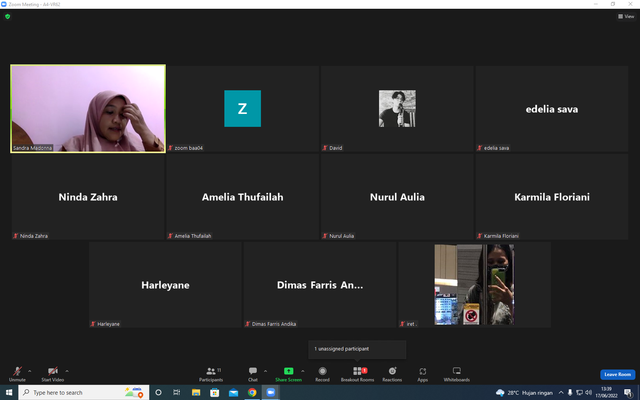640x400 pixels.
Task: Select the Karmila Floriani participant tile
Action: click(x=552, y=197)
